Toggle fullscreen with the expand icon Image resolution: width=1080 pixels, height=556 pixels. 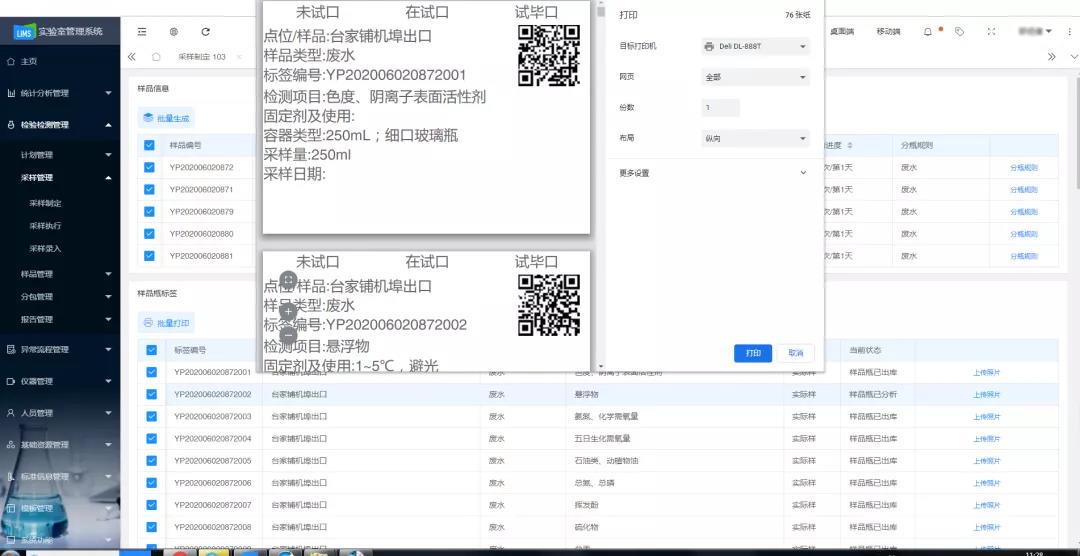point(991,32)
